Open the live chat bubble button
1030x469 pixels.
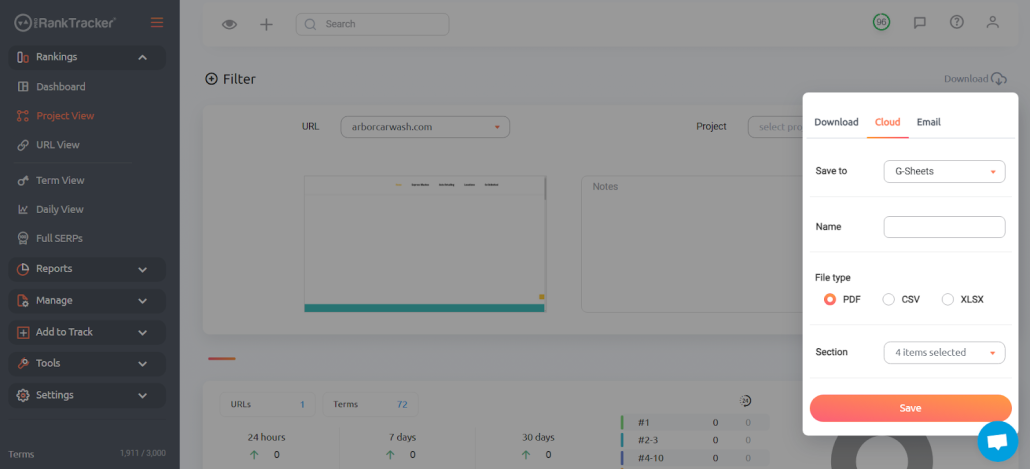[x=997, y=441]
